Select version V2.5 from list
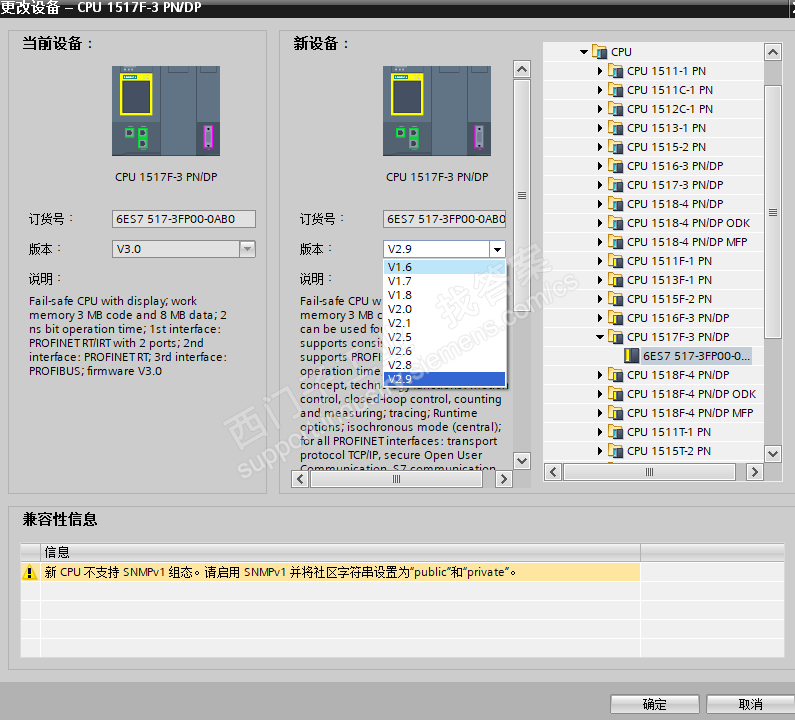 click(x=444, y=337)
